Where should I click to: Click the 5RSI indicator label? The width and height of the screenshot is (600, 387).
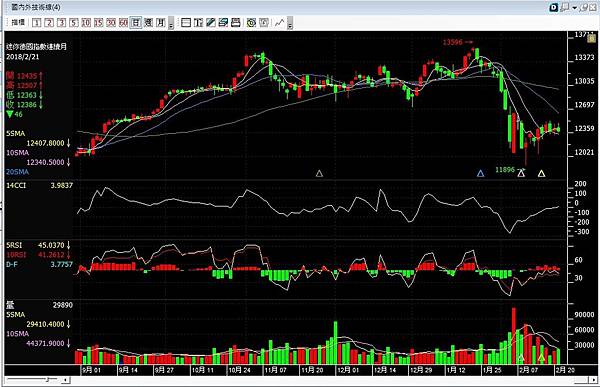point(14,245)
